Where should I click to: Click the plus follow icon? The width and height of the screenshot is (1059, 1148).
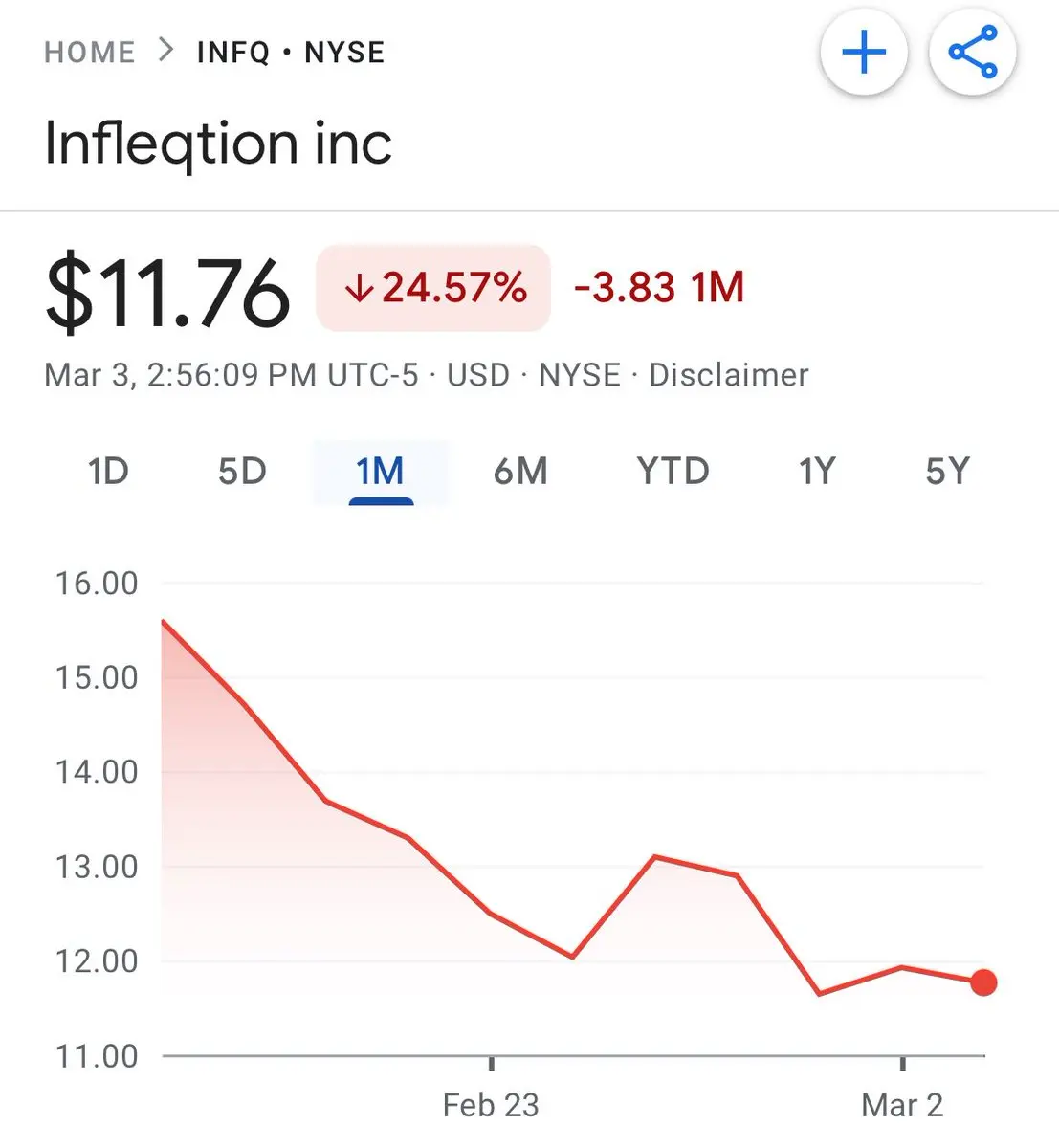(x=864, y=52)
